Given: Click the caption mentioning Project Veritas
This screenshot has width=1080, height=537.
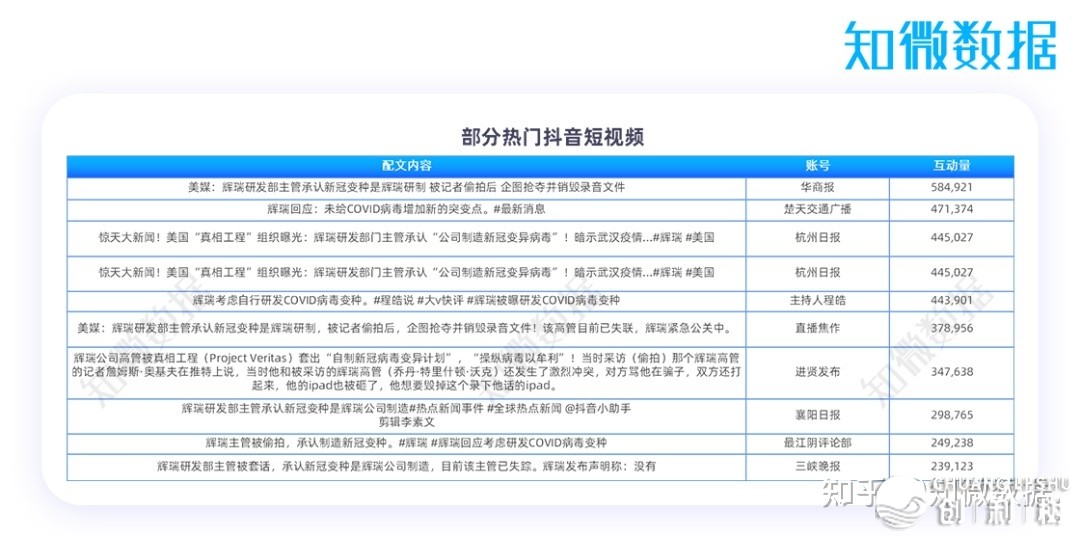Looking at the screenshot, I should tap(406, 372).
